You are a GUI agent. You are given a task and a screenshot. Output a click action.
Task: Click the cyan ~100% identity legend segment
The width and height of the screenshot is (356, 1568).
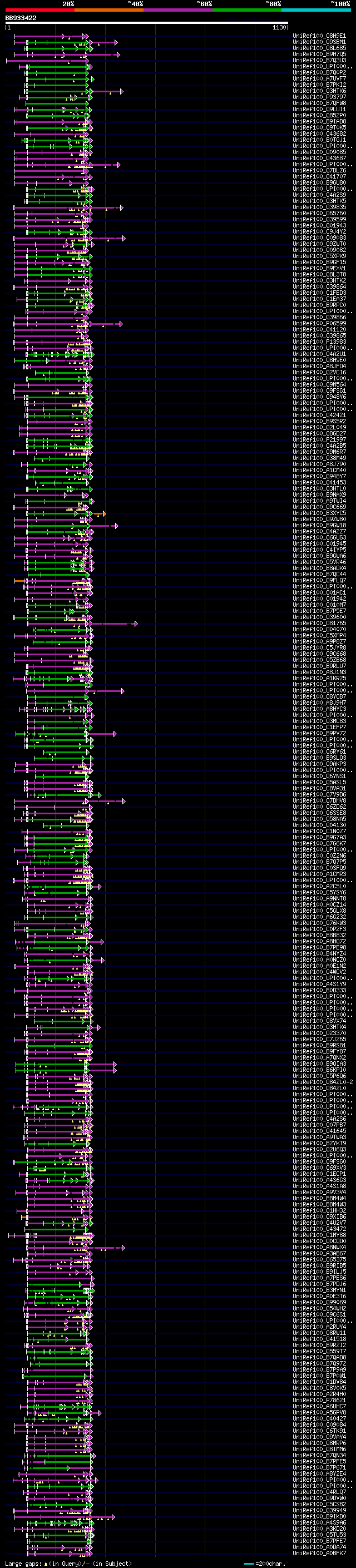tap(317, 10)
